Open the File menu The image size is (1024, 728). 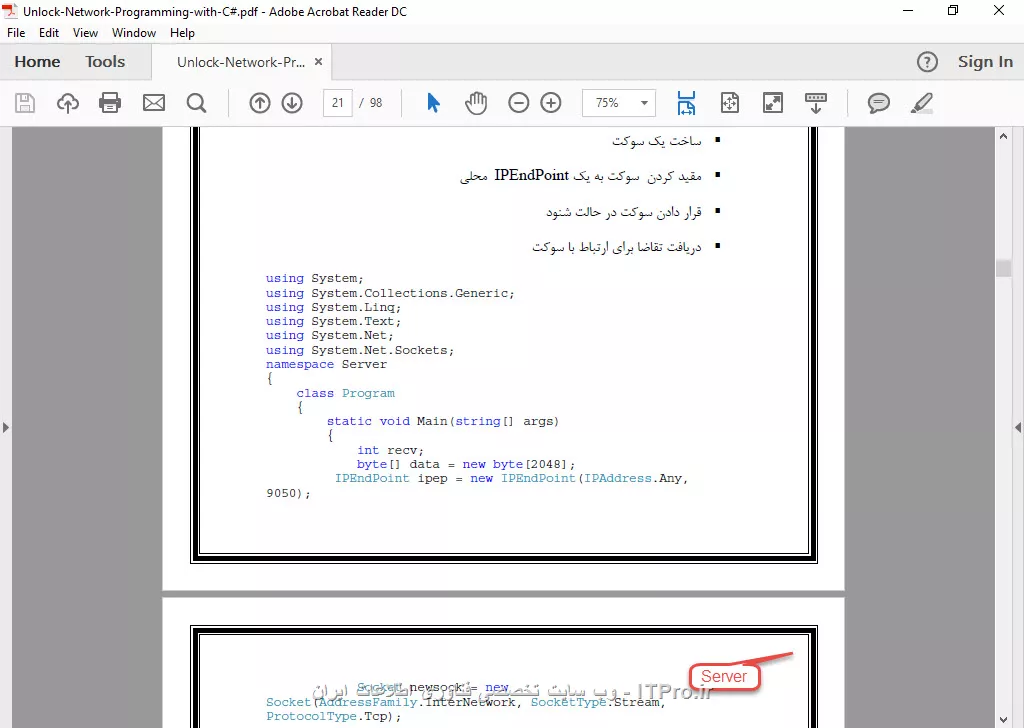click(16, 33)
